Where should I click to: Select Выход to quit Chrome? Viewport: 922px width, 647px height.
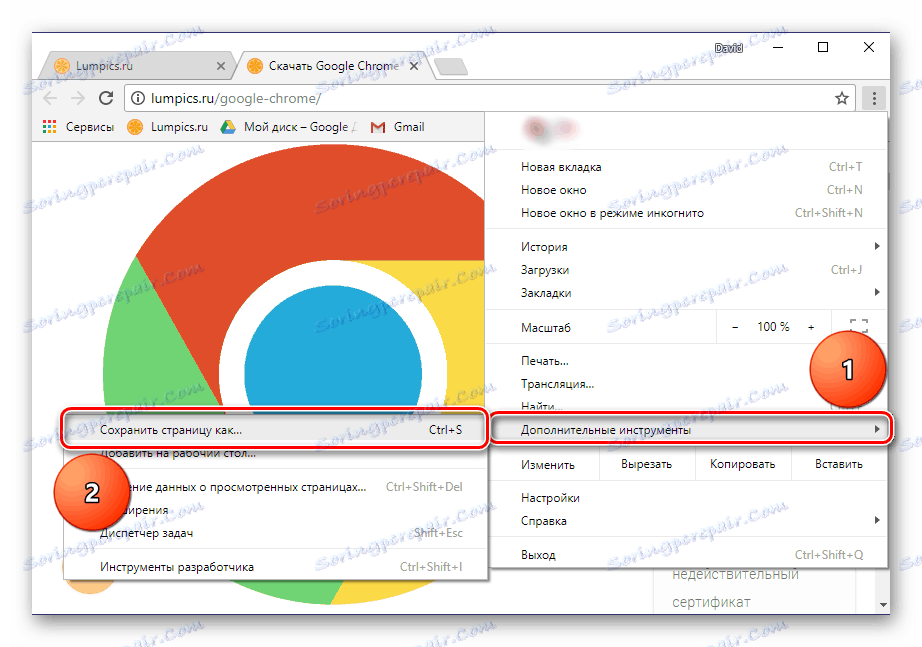click(x=686, y=555)
